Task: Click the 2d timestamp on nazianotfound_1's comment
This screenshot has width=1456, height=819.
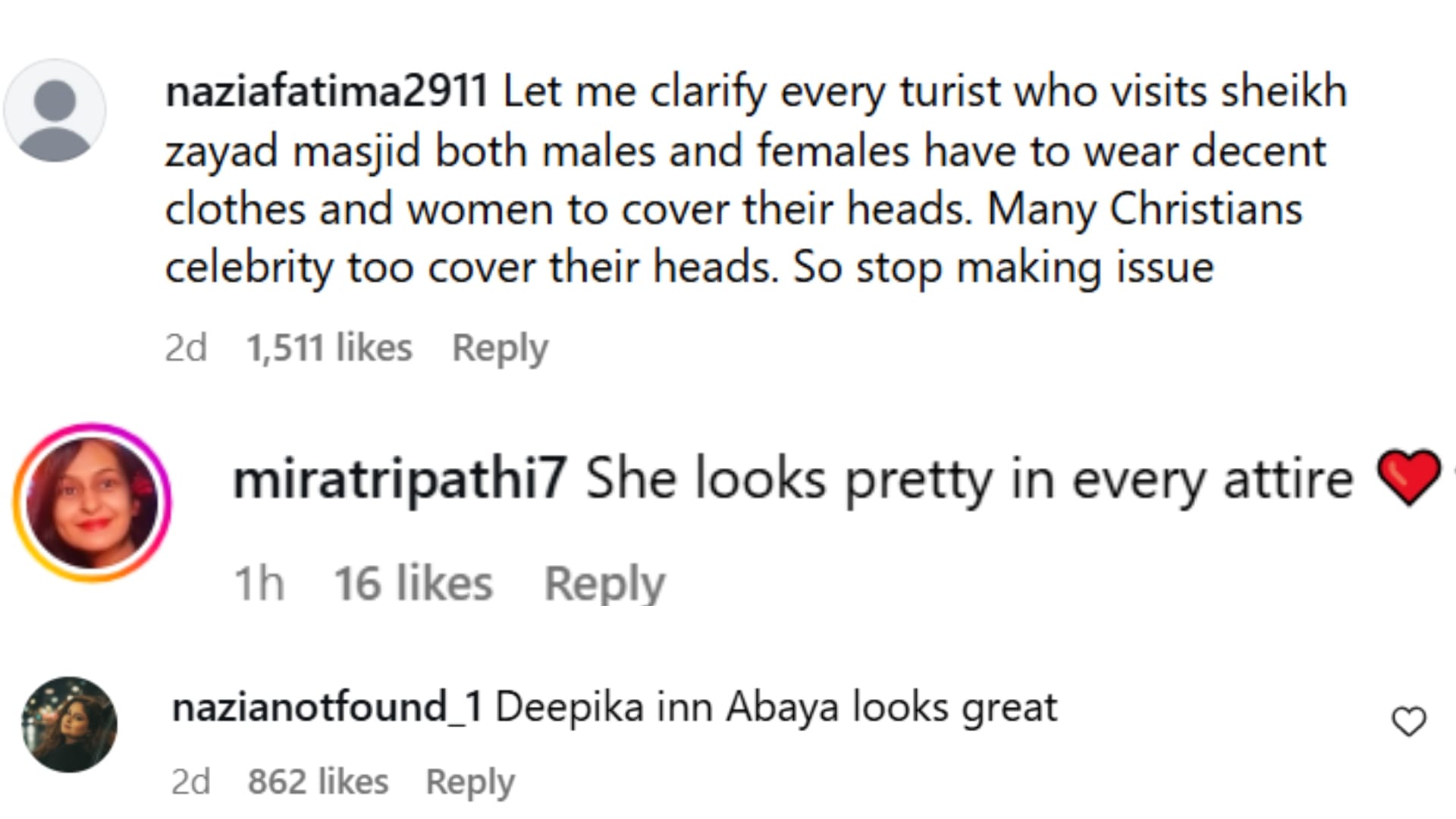Action: click(x=191, y=781)
